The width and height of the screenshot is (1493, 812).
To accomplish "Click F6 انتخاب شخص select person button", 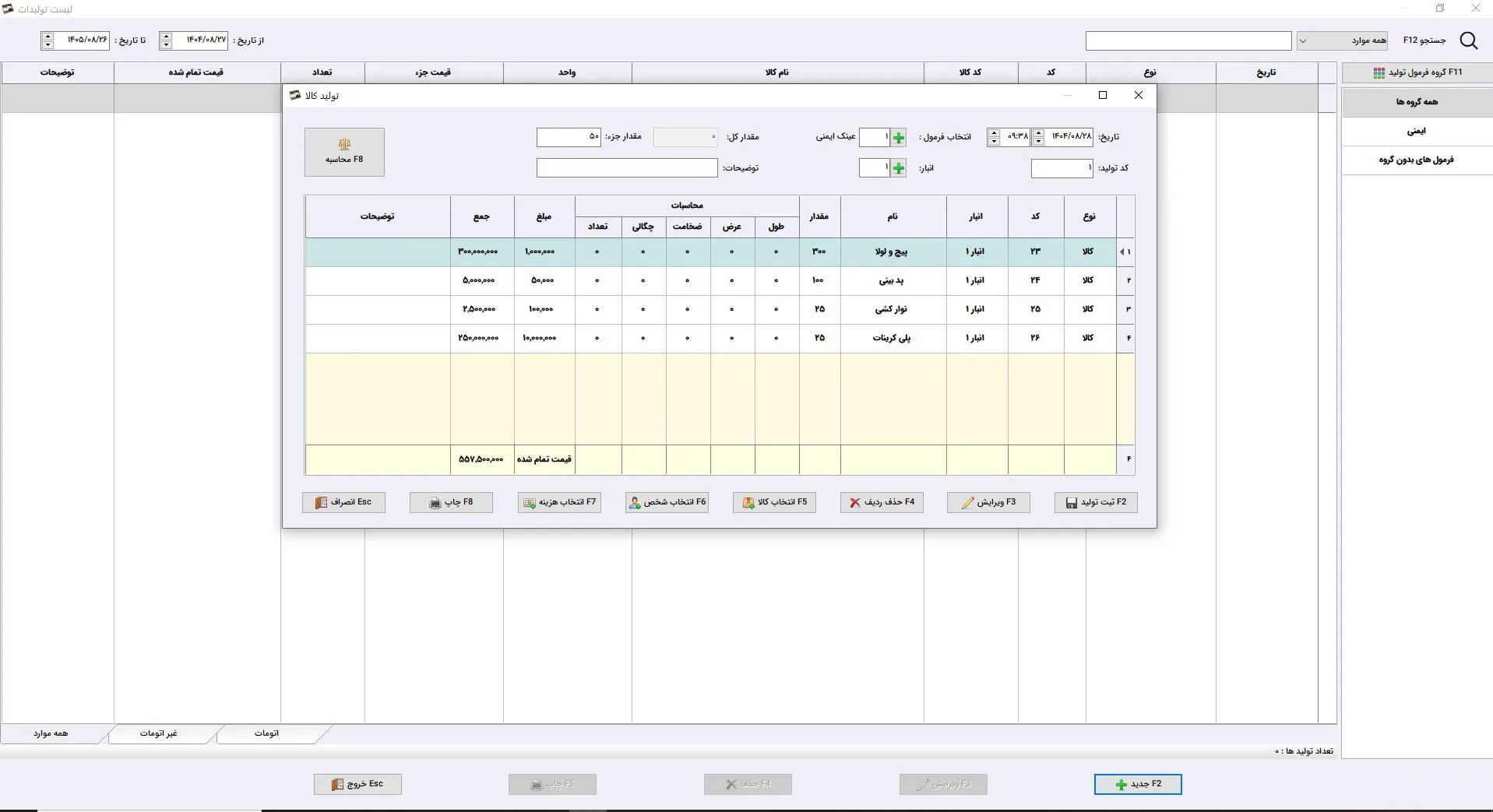I will (x=667, y=502).
